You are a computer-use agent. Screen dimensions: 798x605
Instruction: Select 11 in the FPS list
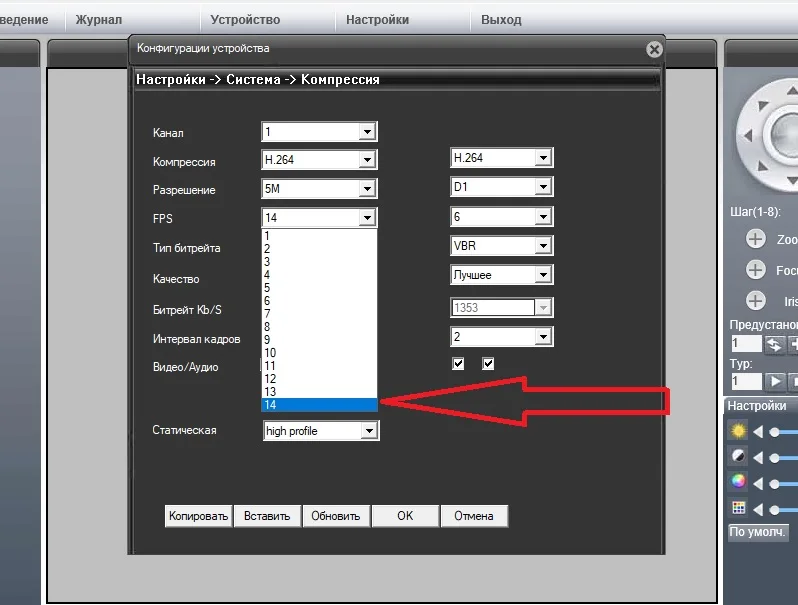319,365
